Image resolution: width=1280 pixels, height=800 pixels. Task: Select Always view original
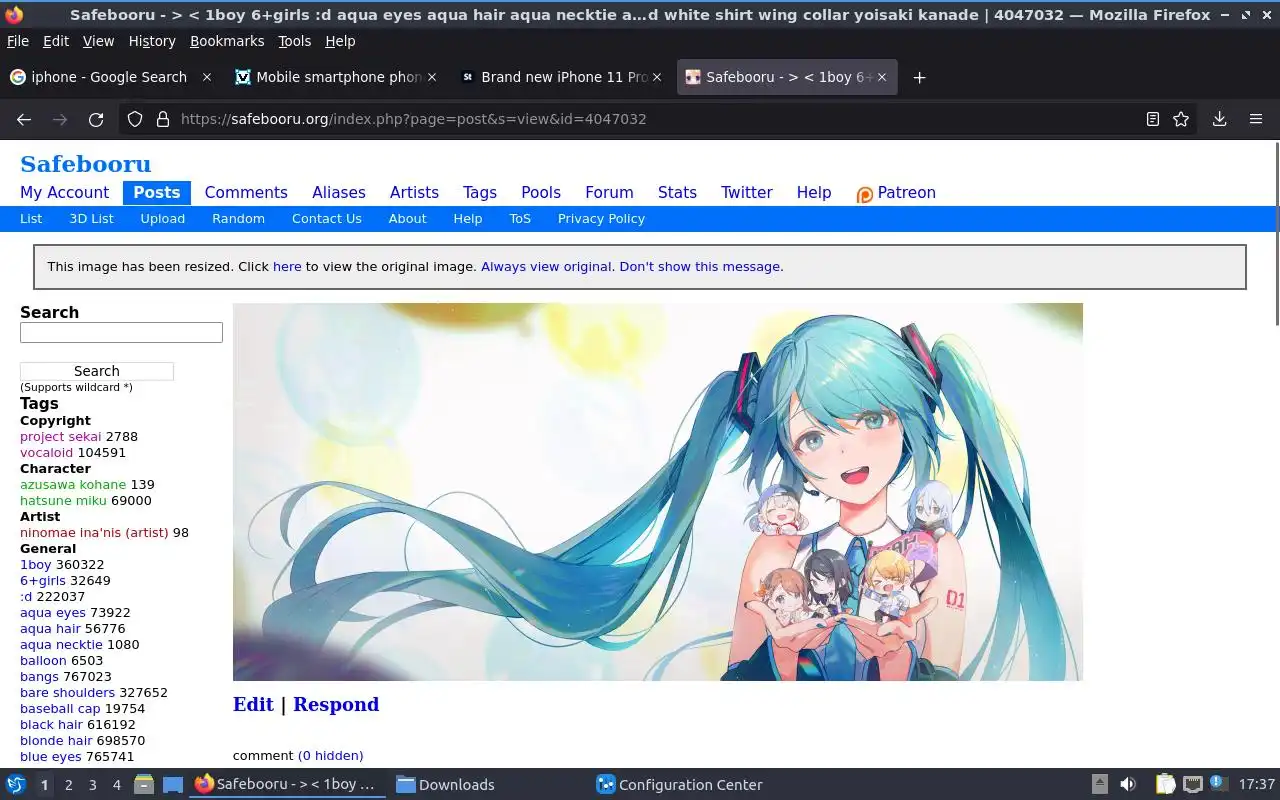[546, 267]
